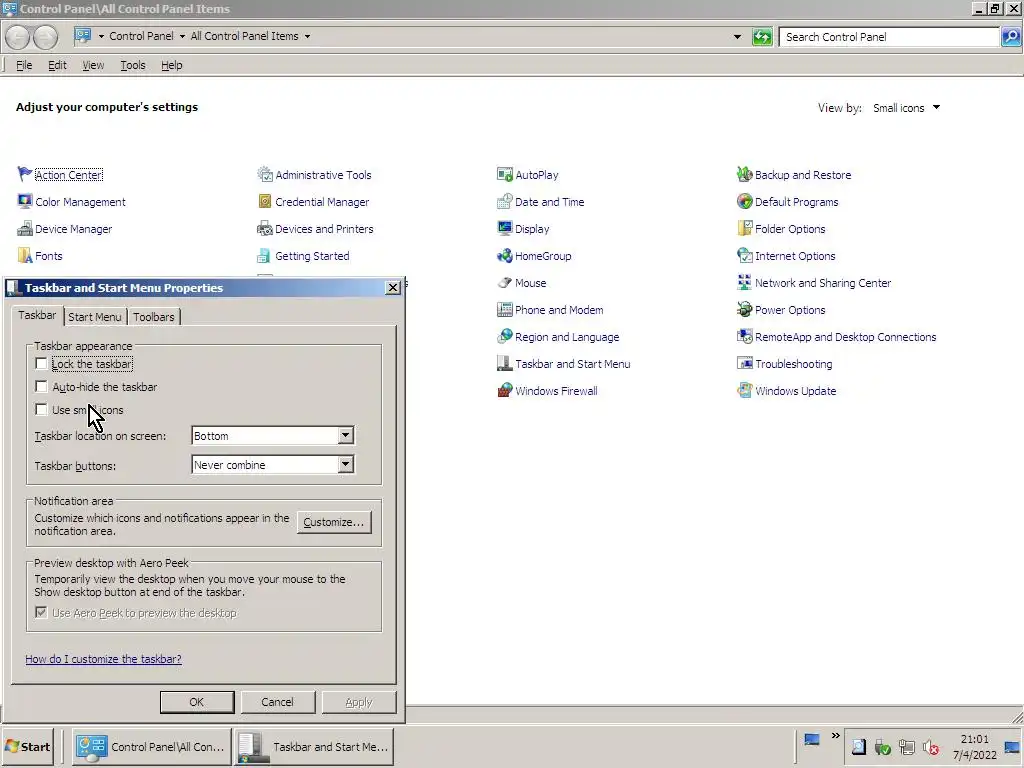Click the Apply button
The width and height of the screenshot is (1024, 768).
(x=359, y=702)
